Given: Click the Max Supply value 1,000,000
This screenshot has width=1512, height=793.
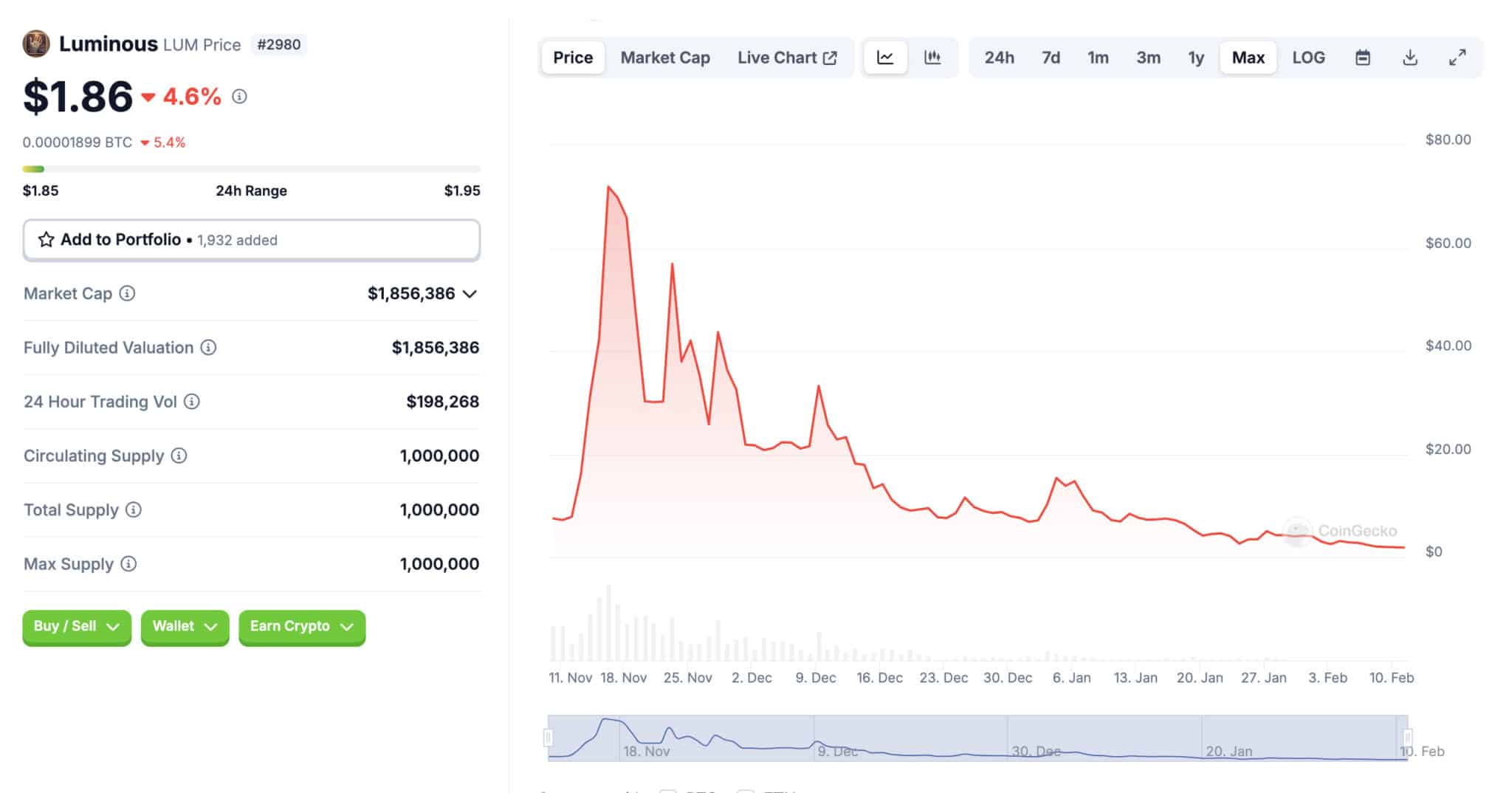Looking at the screenshot, I should pyautogui.click(x=439, y=564).
